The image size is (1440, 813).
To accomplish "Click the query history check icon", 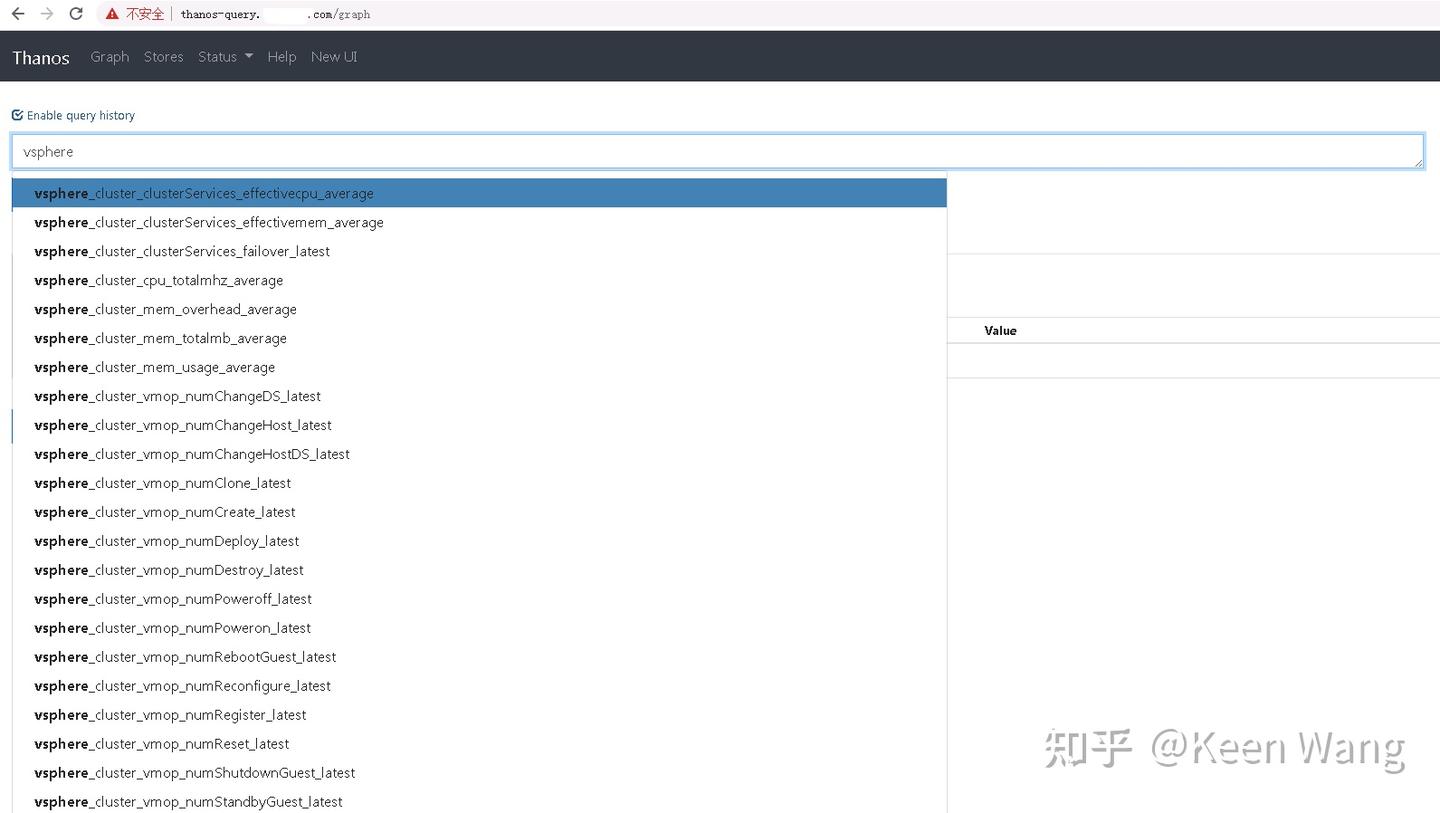I will [16, 114].
